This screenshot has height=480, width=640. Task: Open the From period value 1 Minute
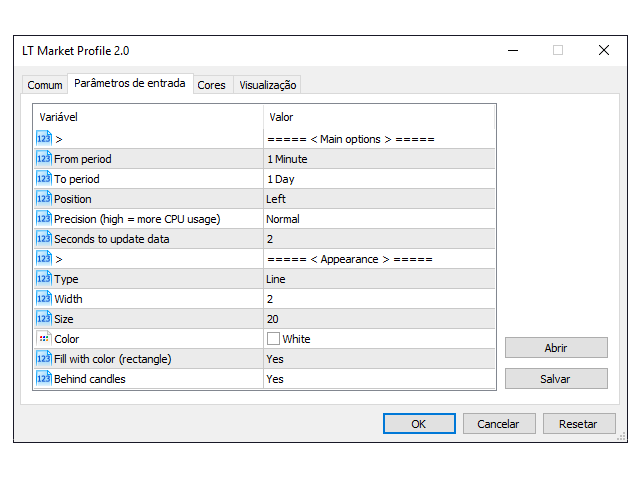tap(287, 159)
